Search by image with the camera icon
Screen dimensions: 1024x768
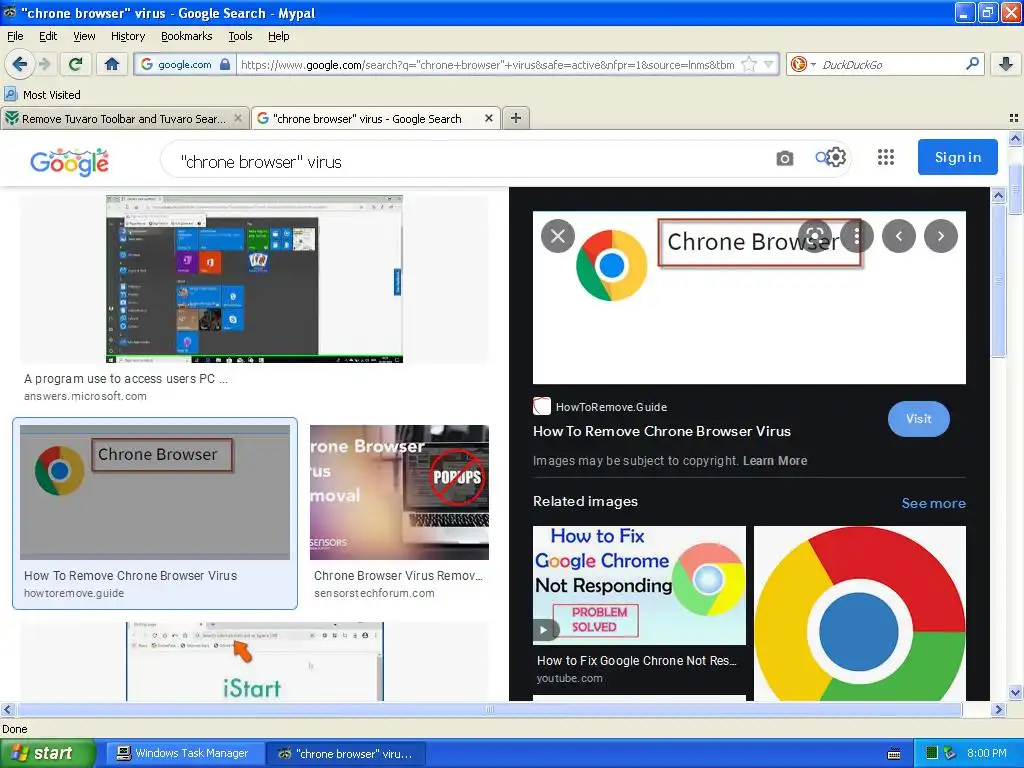click(x=784, y=158)
